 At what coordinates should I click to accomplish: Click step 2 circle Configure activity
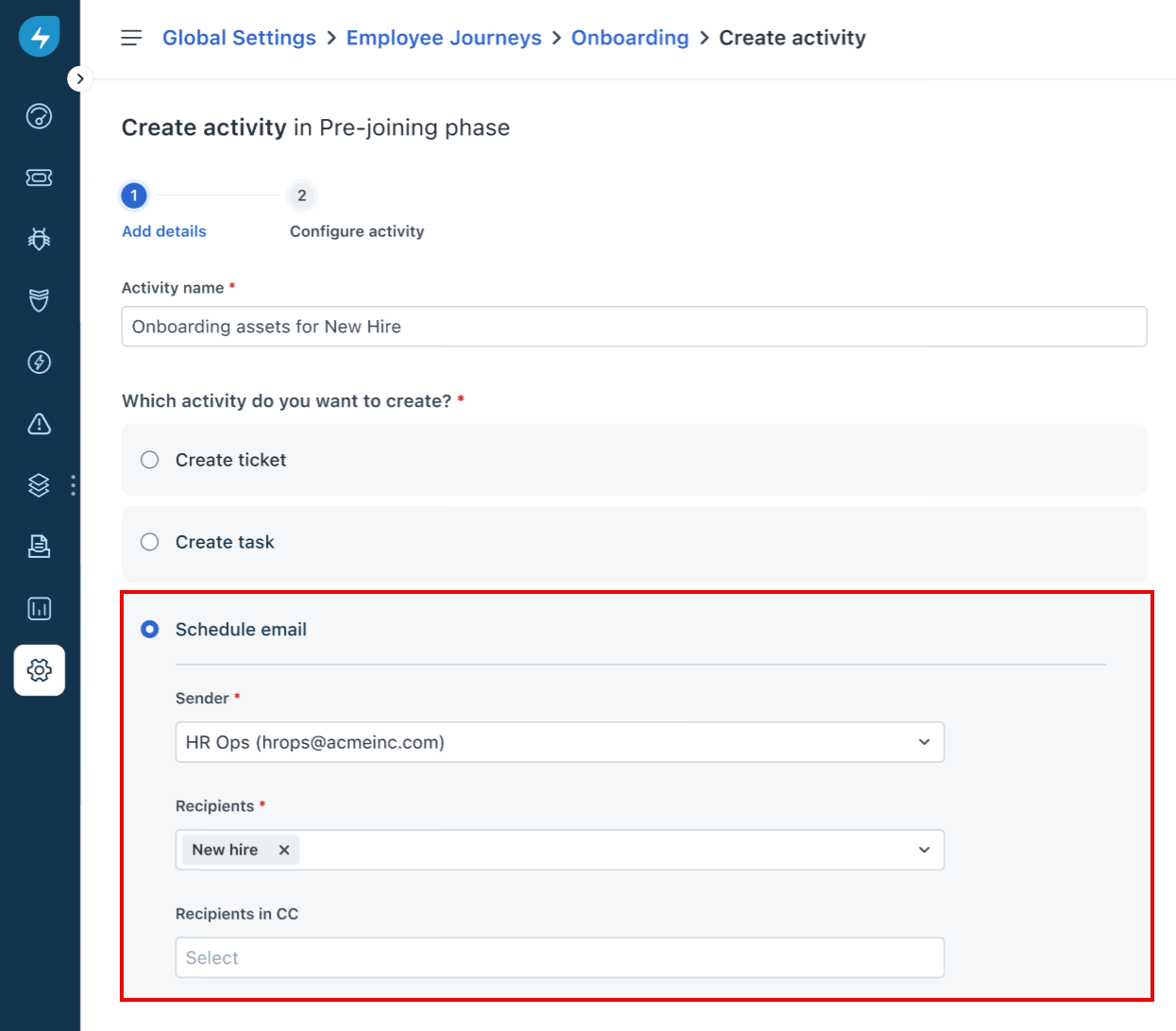(x=302, y=195)
